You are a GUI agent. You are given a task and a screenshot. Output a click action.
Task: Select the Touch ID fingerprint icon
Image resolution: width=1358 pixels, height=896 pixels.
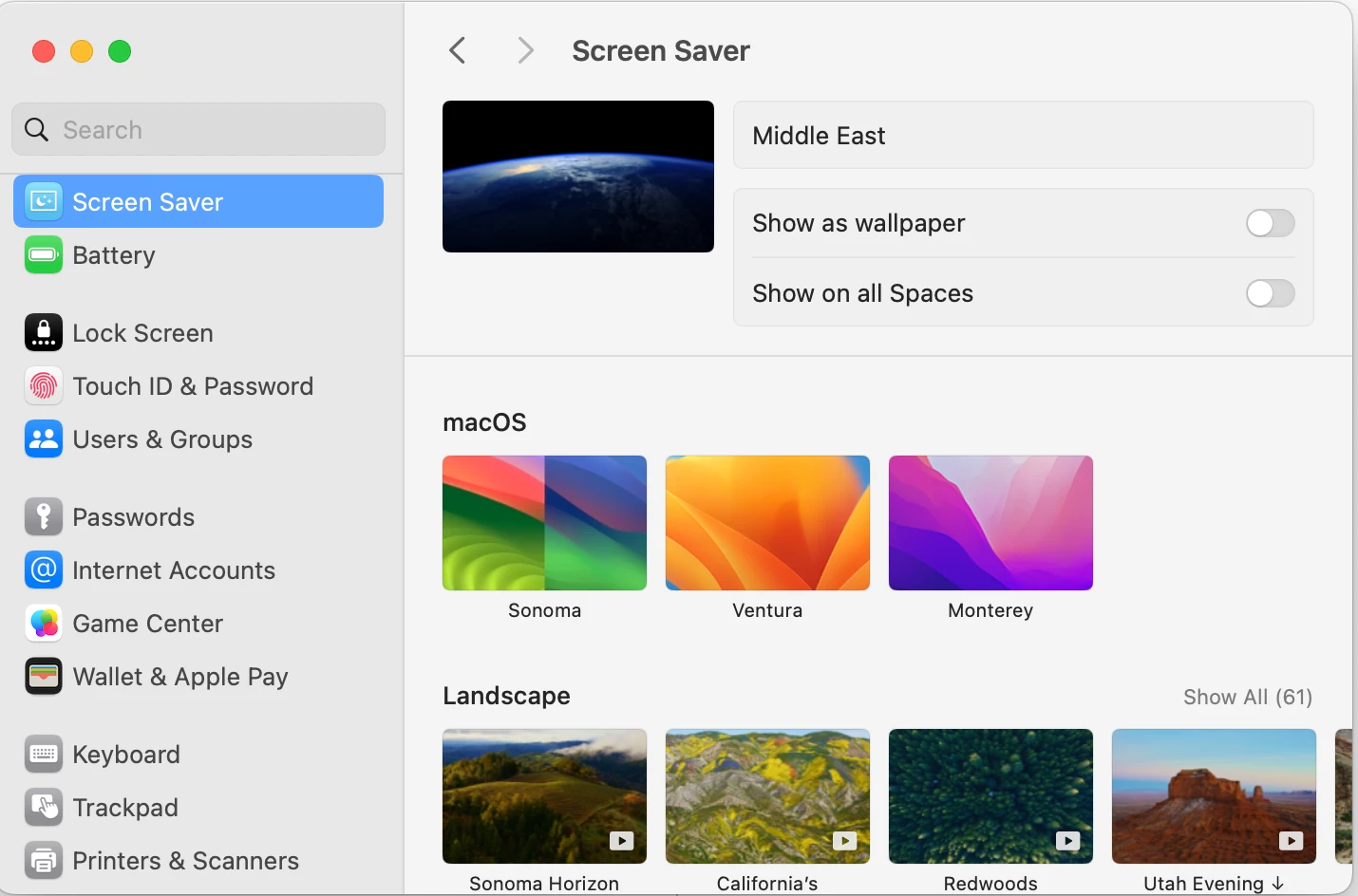coord(44,385)
